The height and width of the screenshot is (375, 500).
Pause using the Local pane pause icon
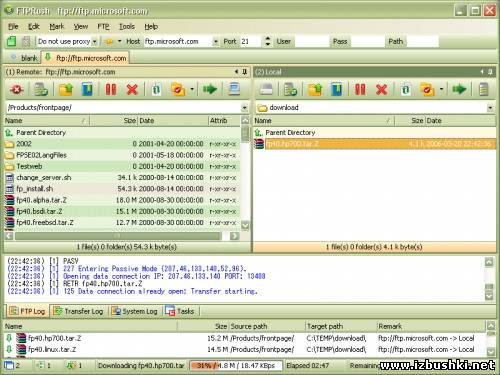360,89
